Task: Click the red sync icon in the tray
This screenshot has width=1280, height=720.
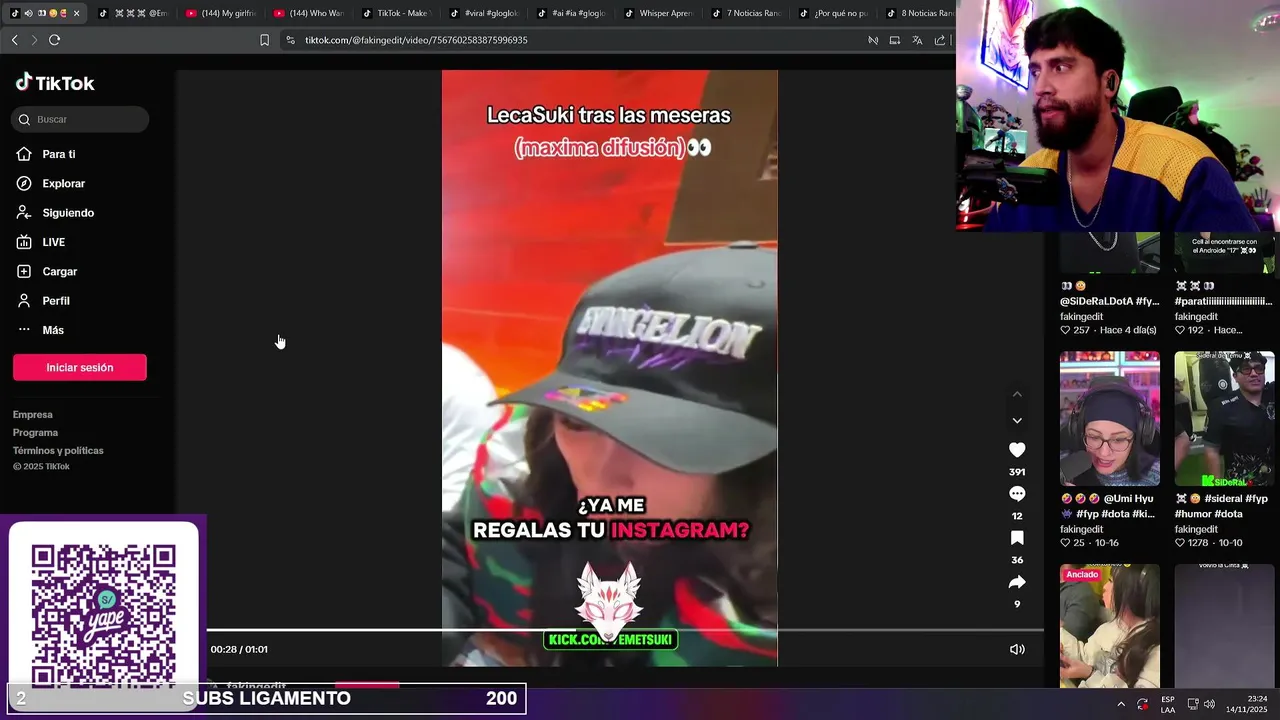Action: [1143, 704]
